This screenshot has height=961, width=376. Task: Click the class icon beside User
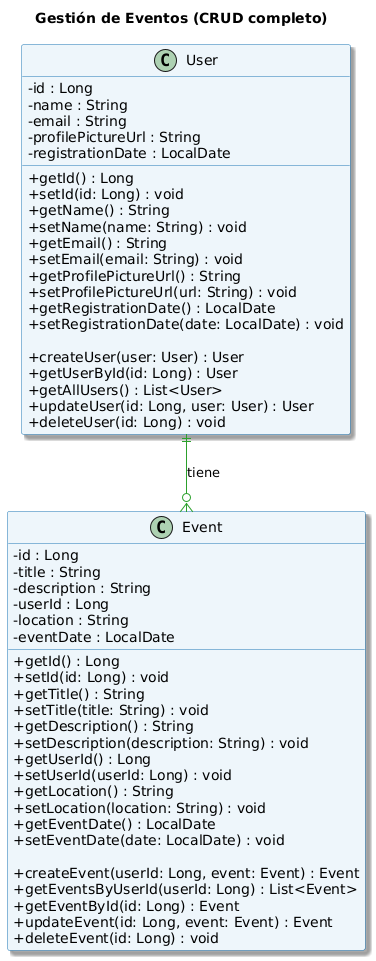click(x=166, y=61)
